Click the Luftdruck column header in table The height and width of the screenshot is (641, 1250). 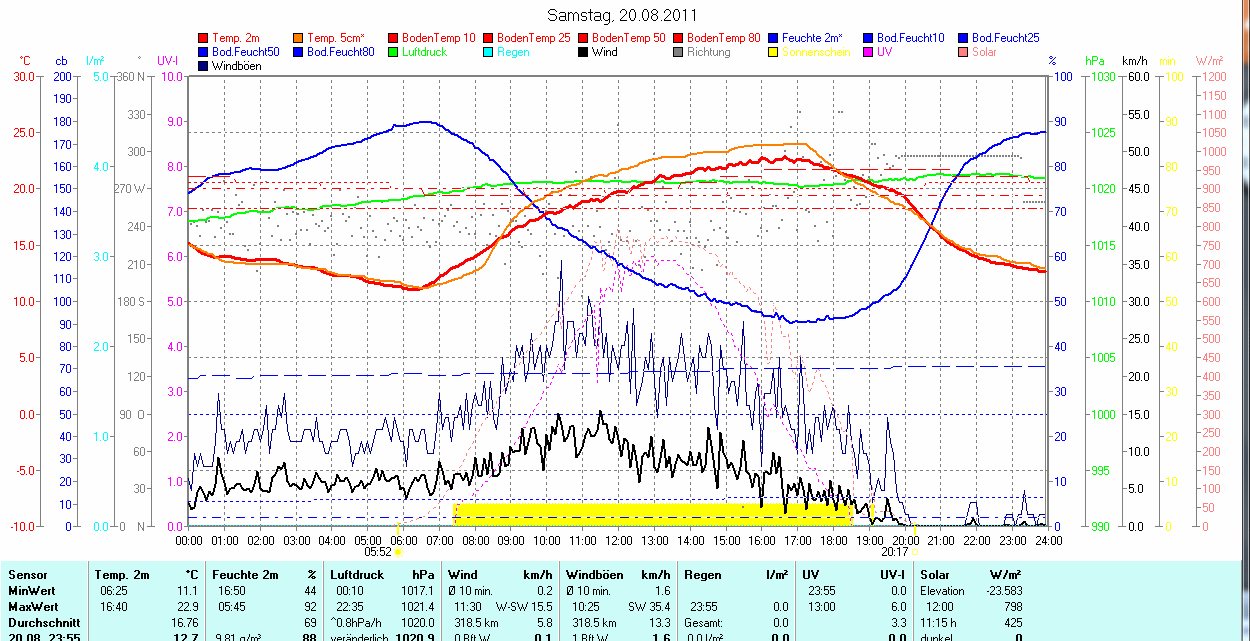click(357, 575)
